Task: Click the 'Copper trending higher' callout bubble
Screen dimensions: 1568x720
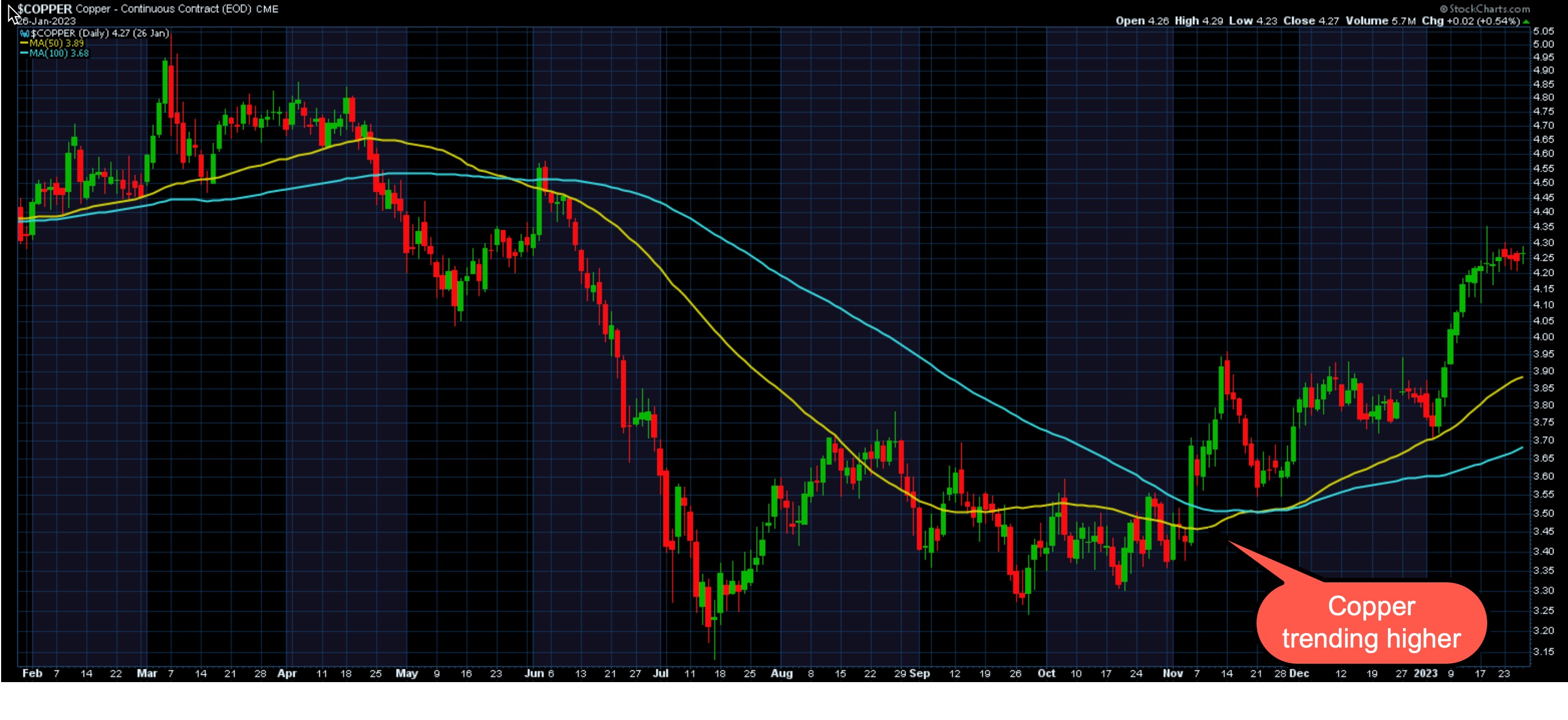Action: coord(1371,622)
